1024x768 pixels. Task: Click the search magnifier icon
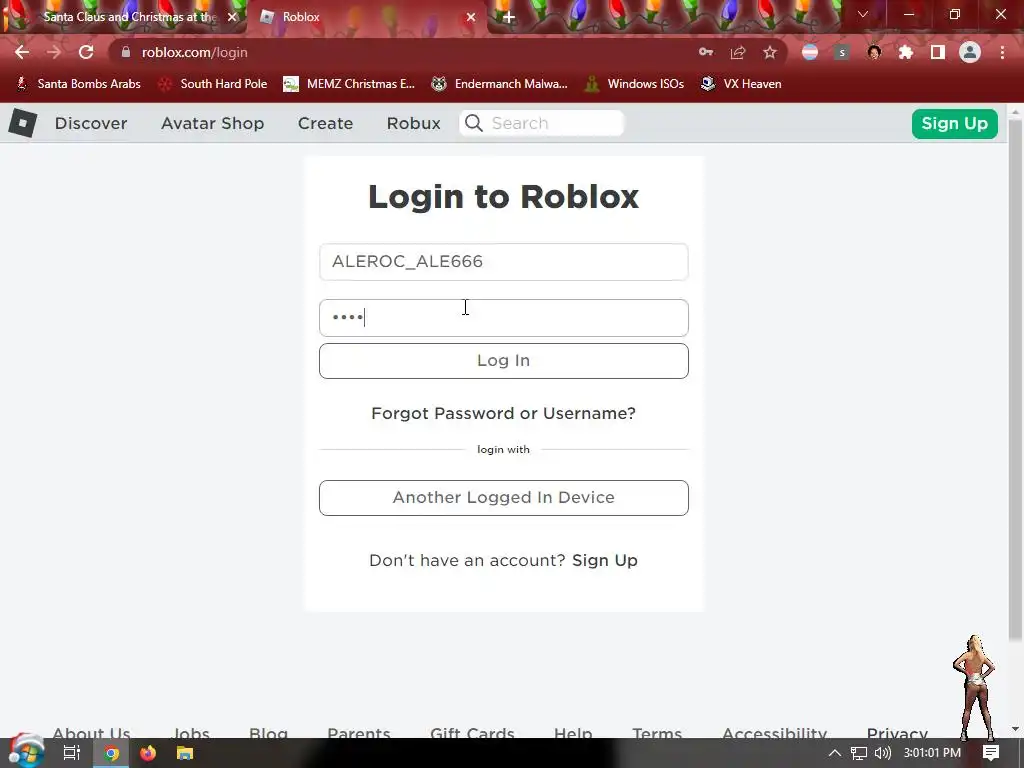coord(473,123)
